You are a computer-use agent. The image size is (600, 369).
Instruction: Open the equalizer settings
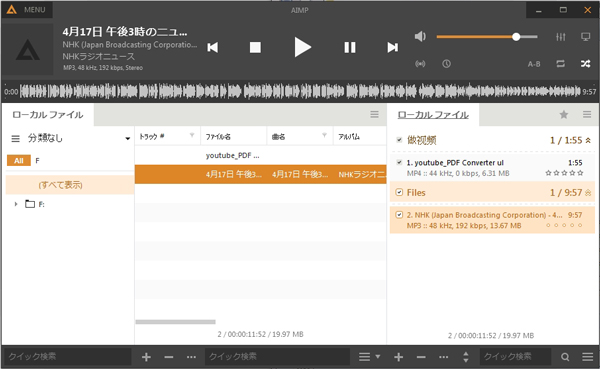pyautogui.click(x=561, y=37)
